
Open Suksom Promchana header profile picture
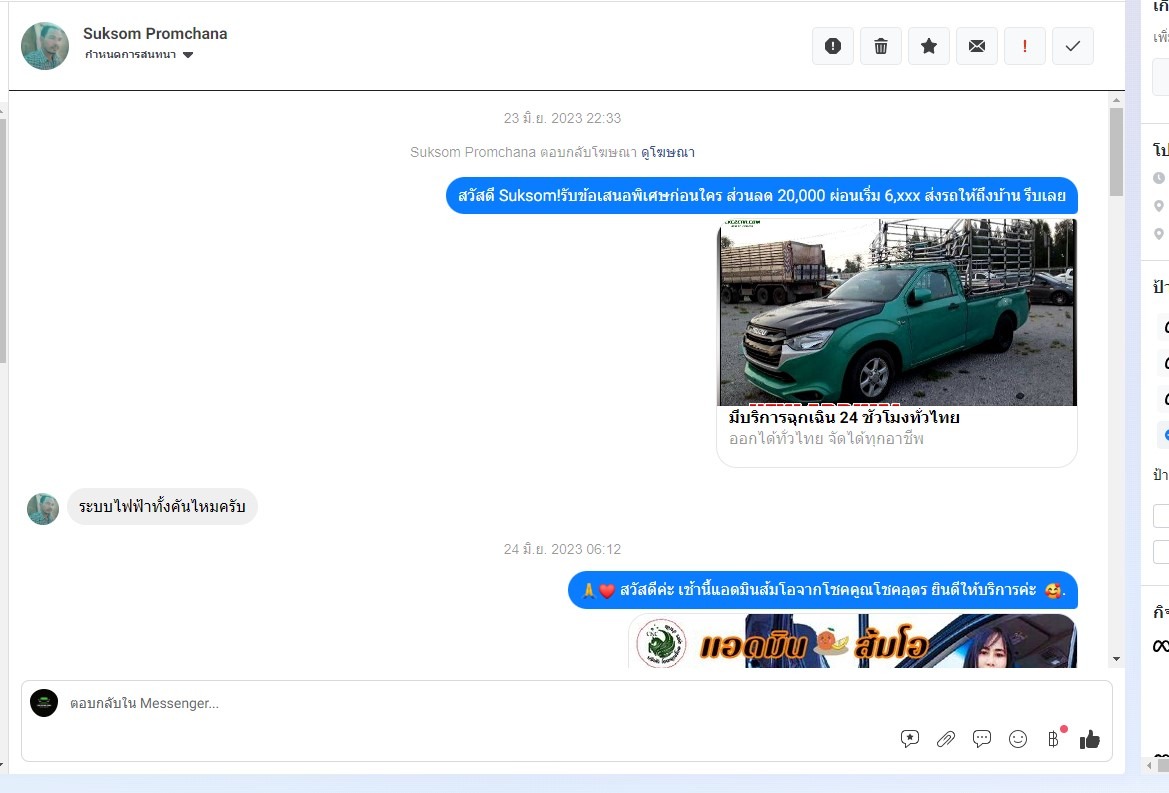(x=45, y=45)
